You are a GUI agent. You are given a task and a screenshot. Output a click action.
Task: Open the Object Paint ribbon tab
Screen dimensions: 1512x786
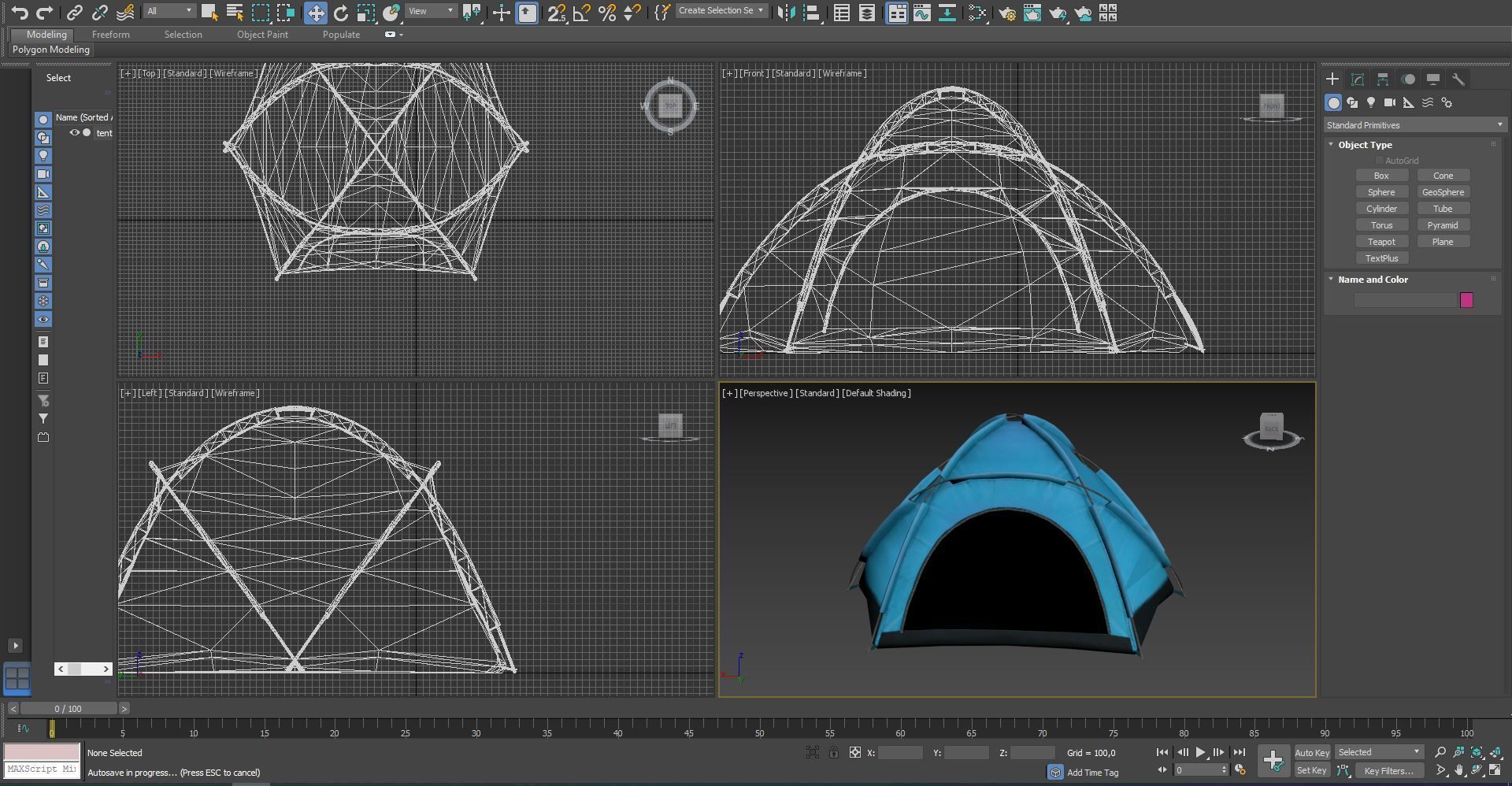(262, 35)
